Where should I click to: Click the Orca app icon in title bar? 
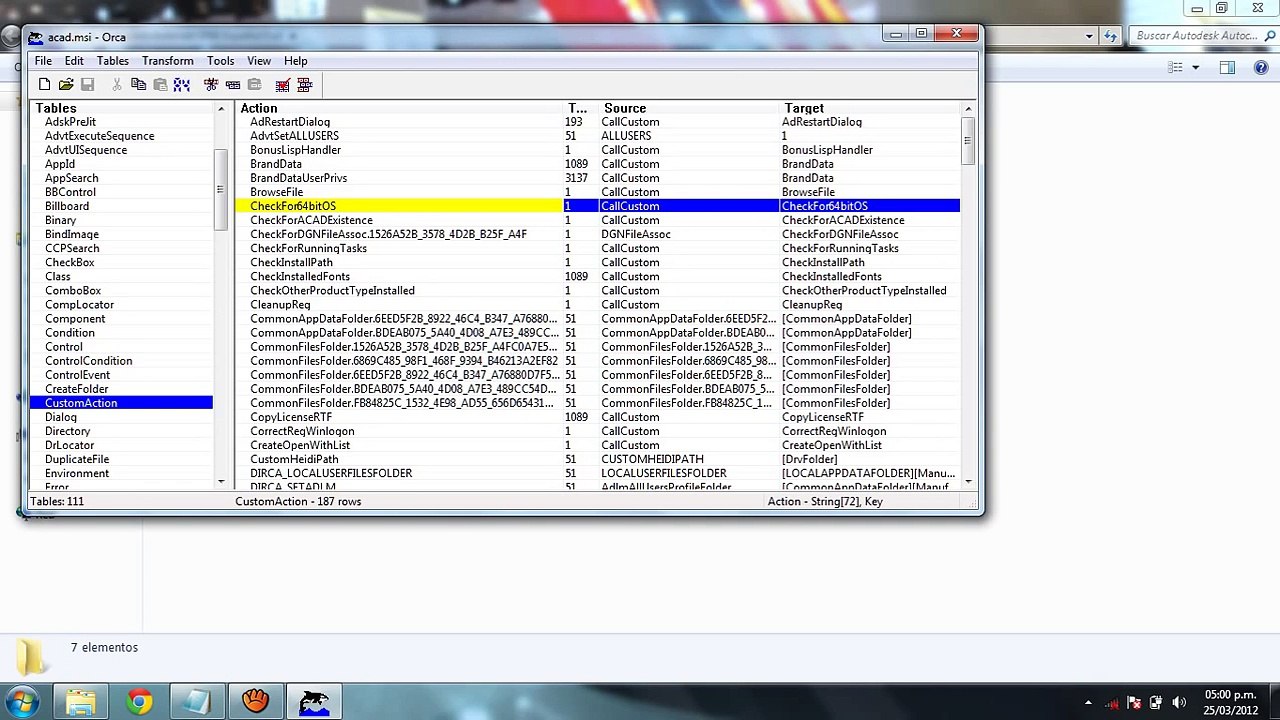[36, 37]
